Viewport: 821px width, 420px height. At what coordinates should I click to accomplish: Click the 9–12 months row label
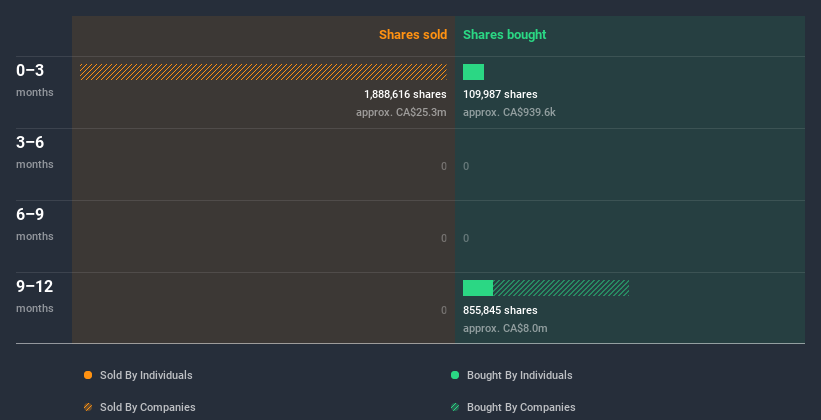[35, 296]
